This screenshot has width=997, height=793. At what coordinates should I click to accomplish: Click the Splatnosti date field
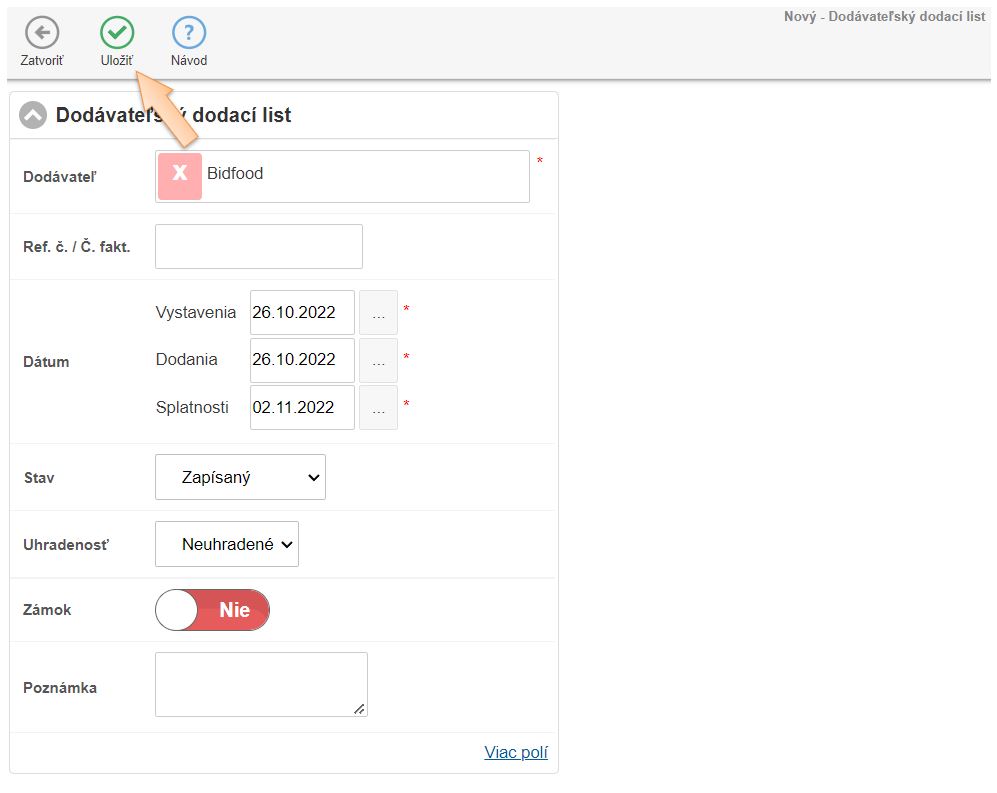(x=301, y=408)
